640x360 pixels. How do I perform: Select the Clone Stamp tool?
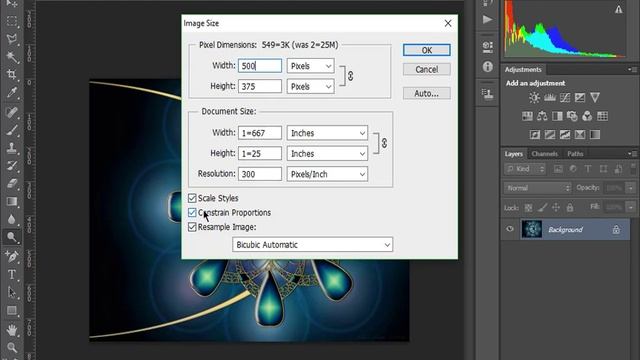(x=12, y=148)
